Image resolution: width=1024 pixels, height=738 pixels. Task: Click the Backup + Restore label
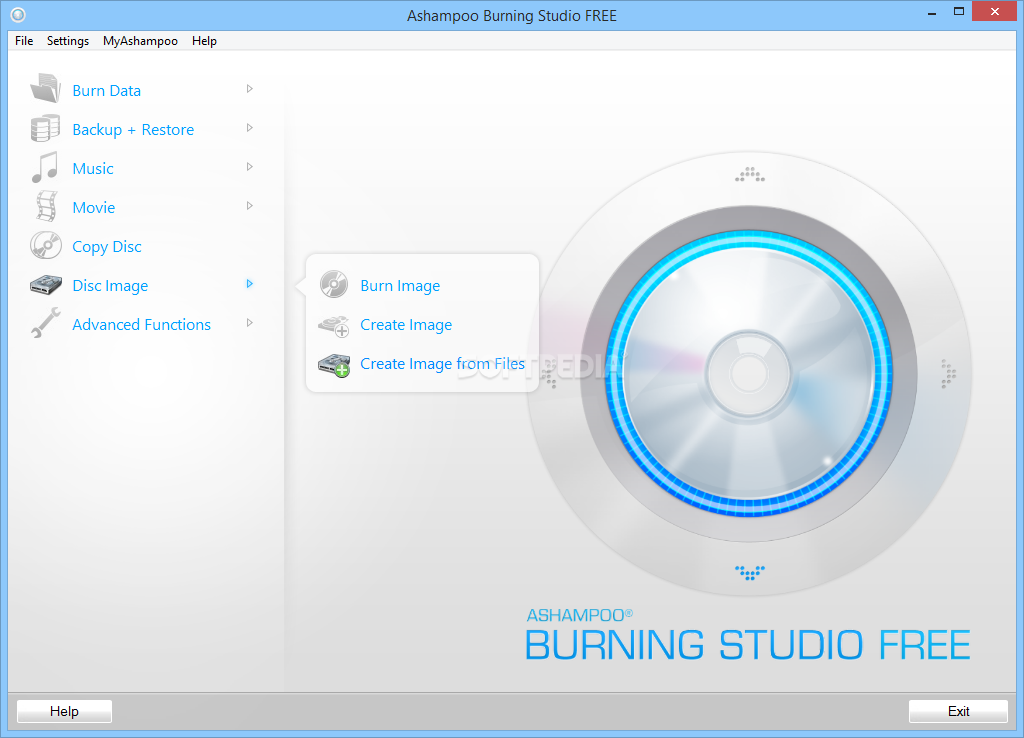(133, 130)
